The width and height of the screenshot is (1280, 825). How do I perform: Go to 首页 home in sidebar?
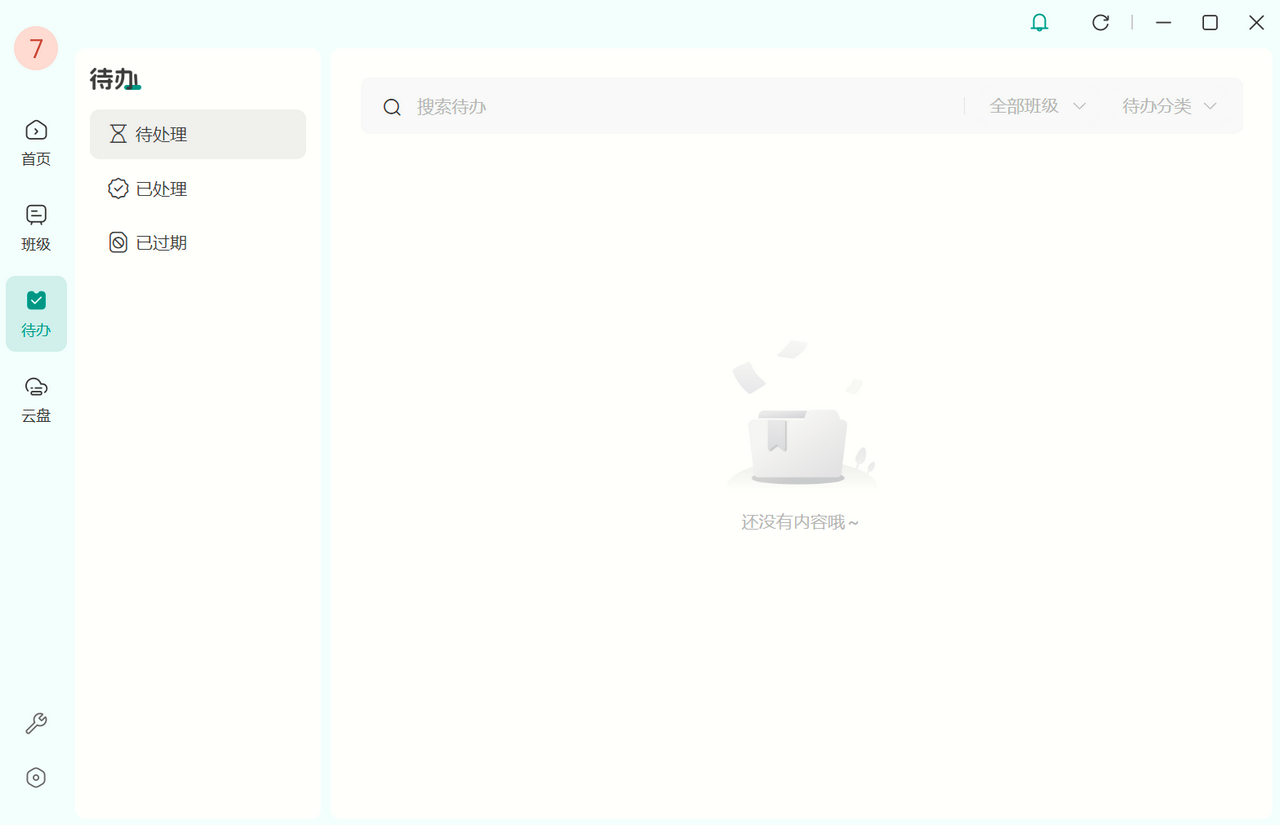(x=36, y=142)
